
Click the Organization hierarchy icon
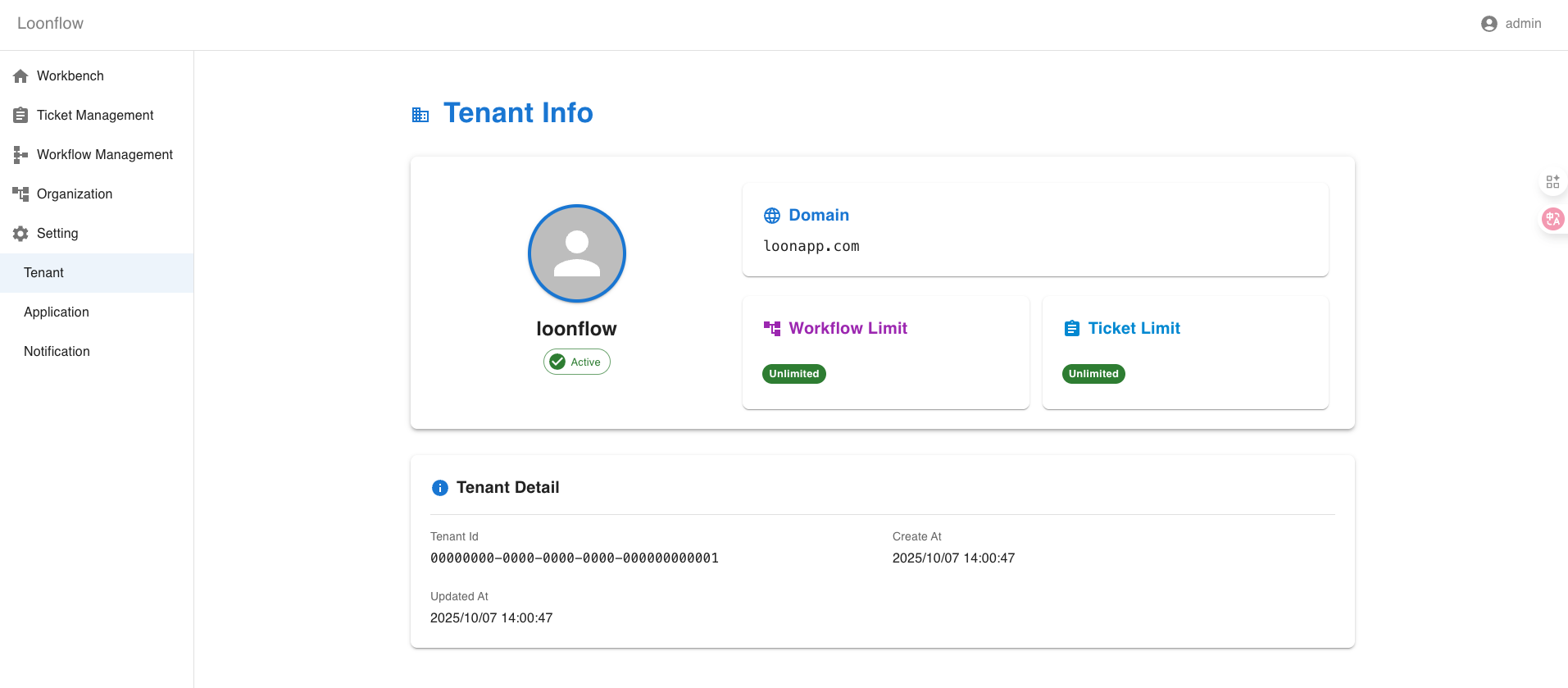click(20, 194)
